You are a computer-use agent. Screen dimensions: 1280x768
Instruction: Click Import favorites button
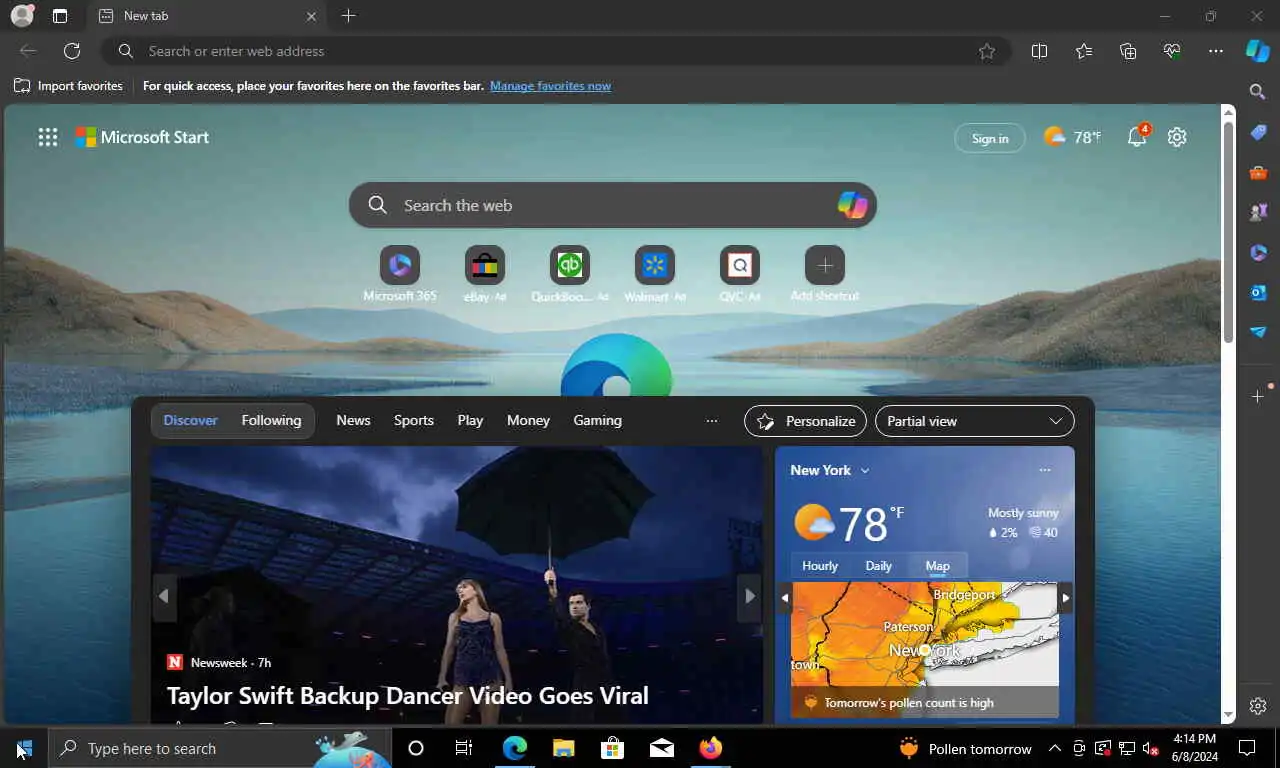pyautogui.click(x=68, y=86)
